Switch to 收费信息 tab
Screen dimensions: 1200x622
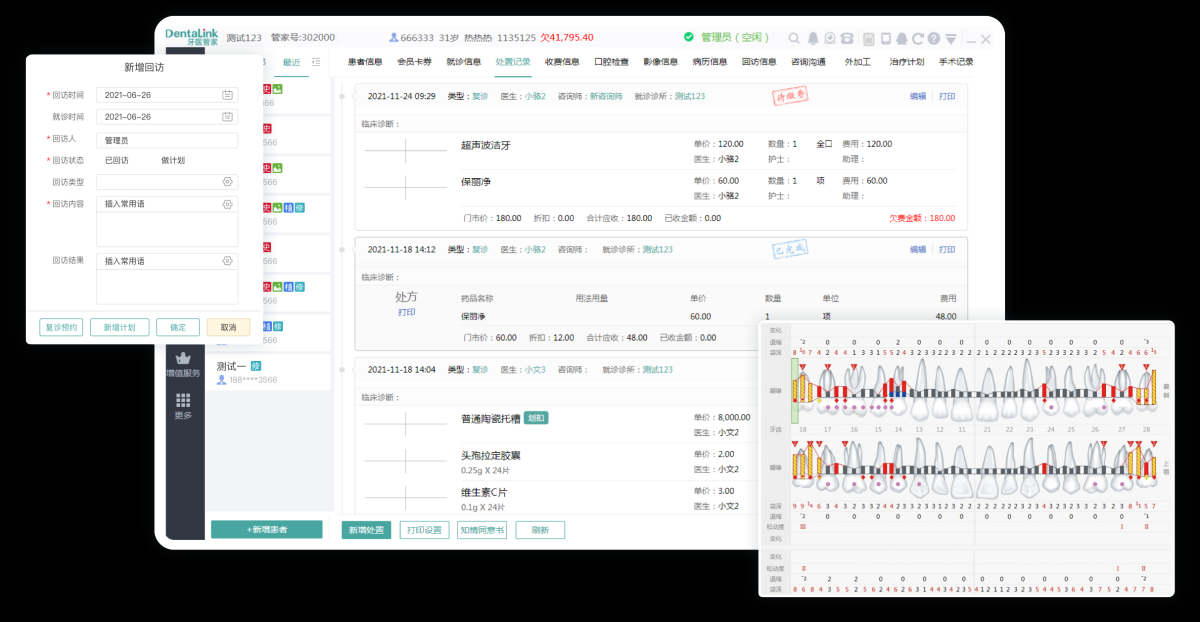coord(561,62)
